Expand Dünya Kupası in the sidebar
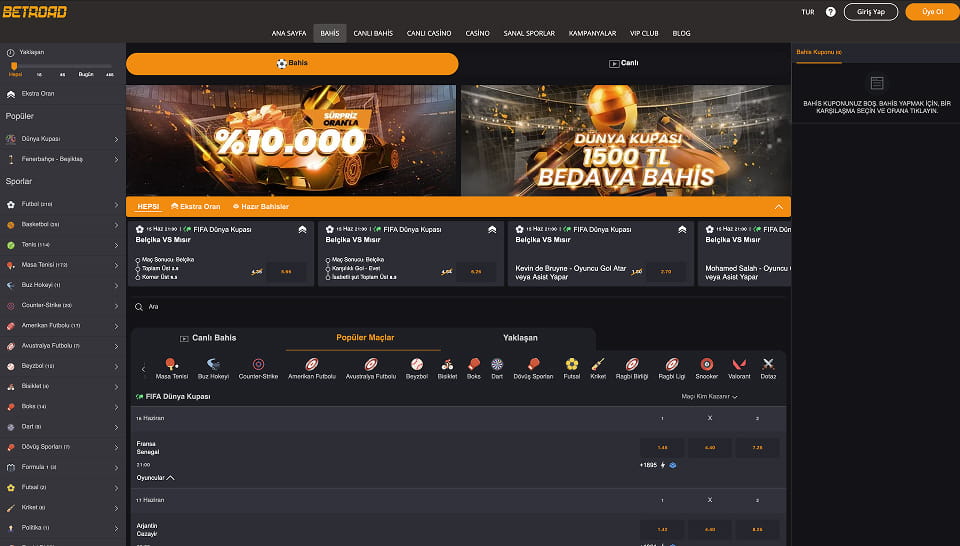960x546 pixels. (x=116, y=140)
